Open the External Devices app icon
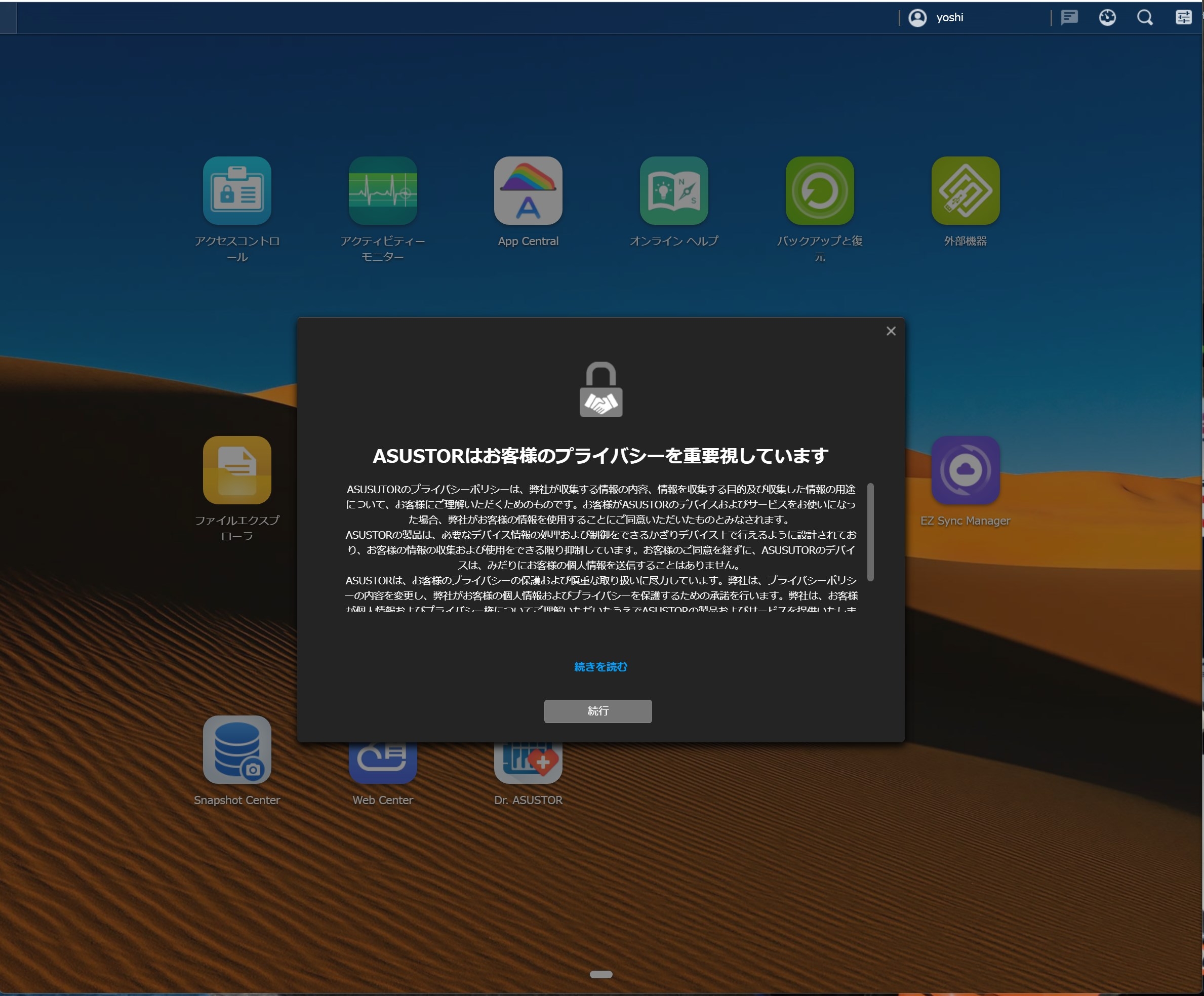Screen dimensions: 1204x996 pos(965,191)
